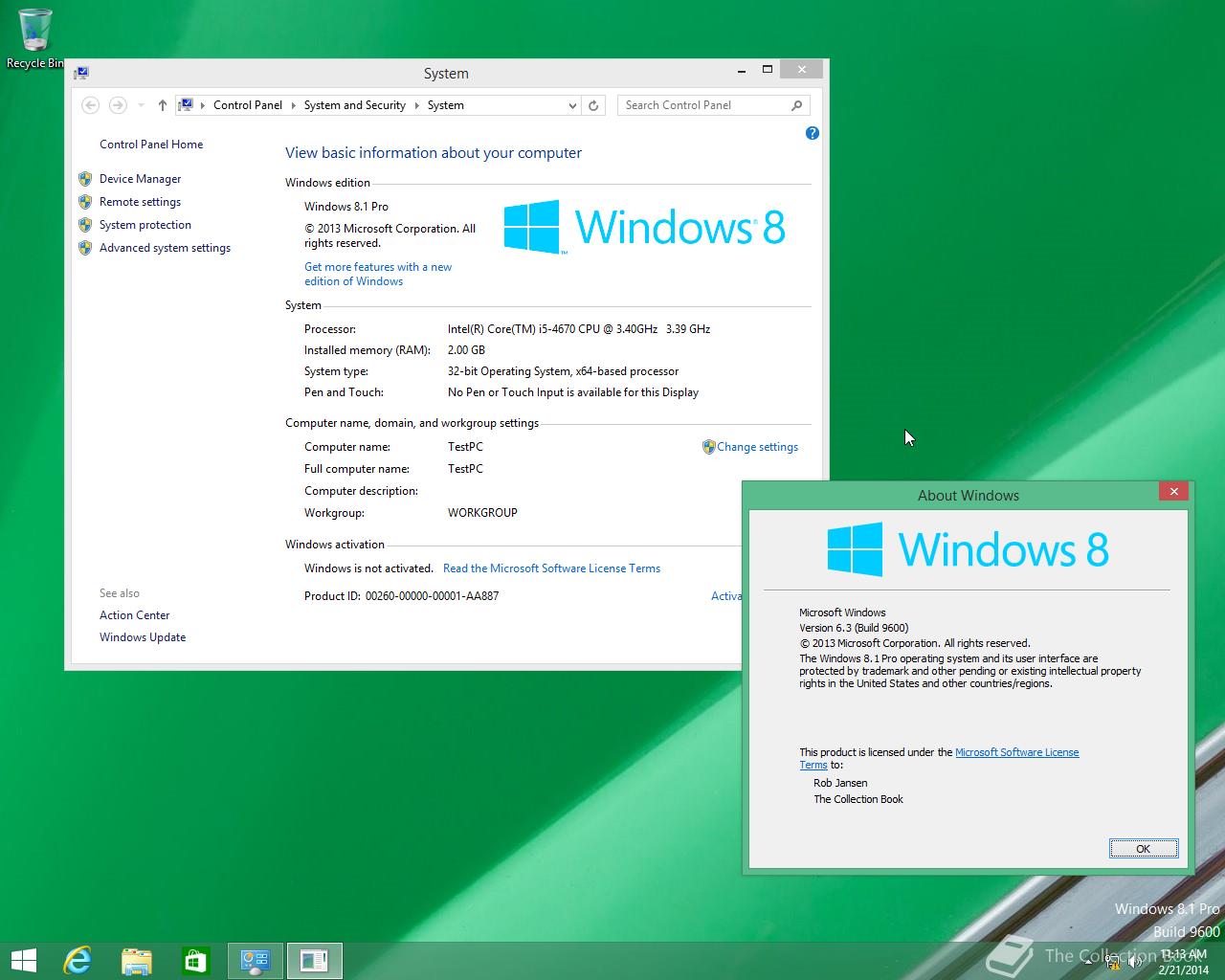Click shield icon beside Advanced system settings
Image resolution: width=1225 pixels, height=980 pixels.
coord(85,248)
